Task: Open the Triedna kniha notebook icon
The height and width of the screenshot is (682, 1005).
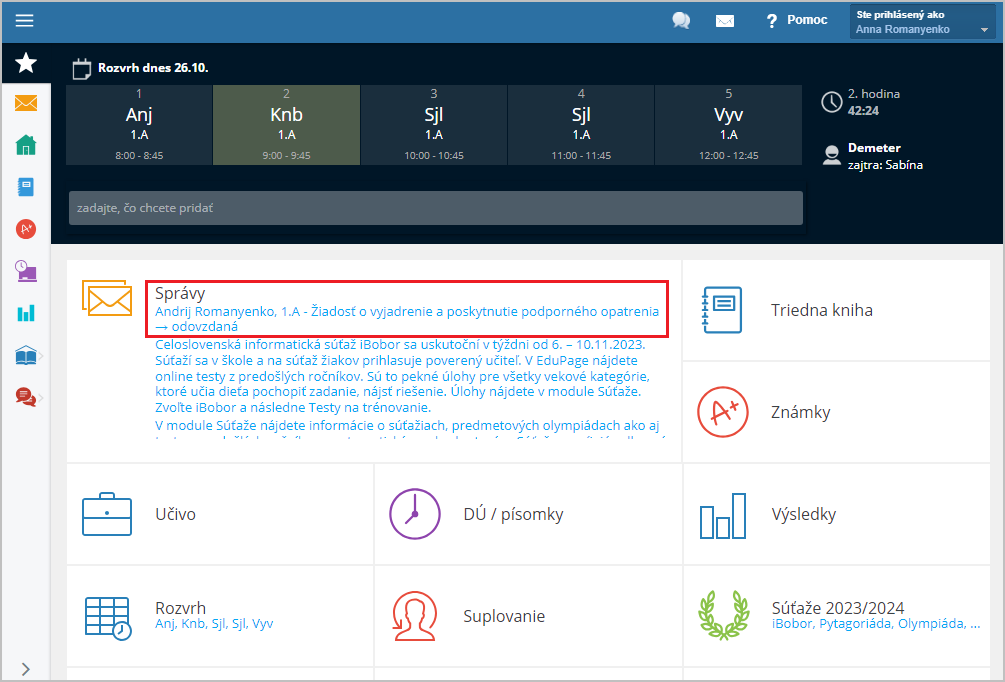Action: tap(722, 310)
